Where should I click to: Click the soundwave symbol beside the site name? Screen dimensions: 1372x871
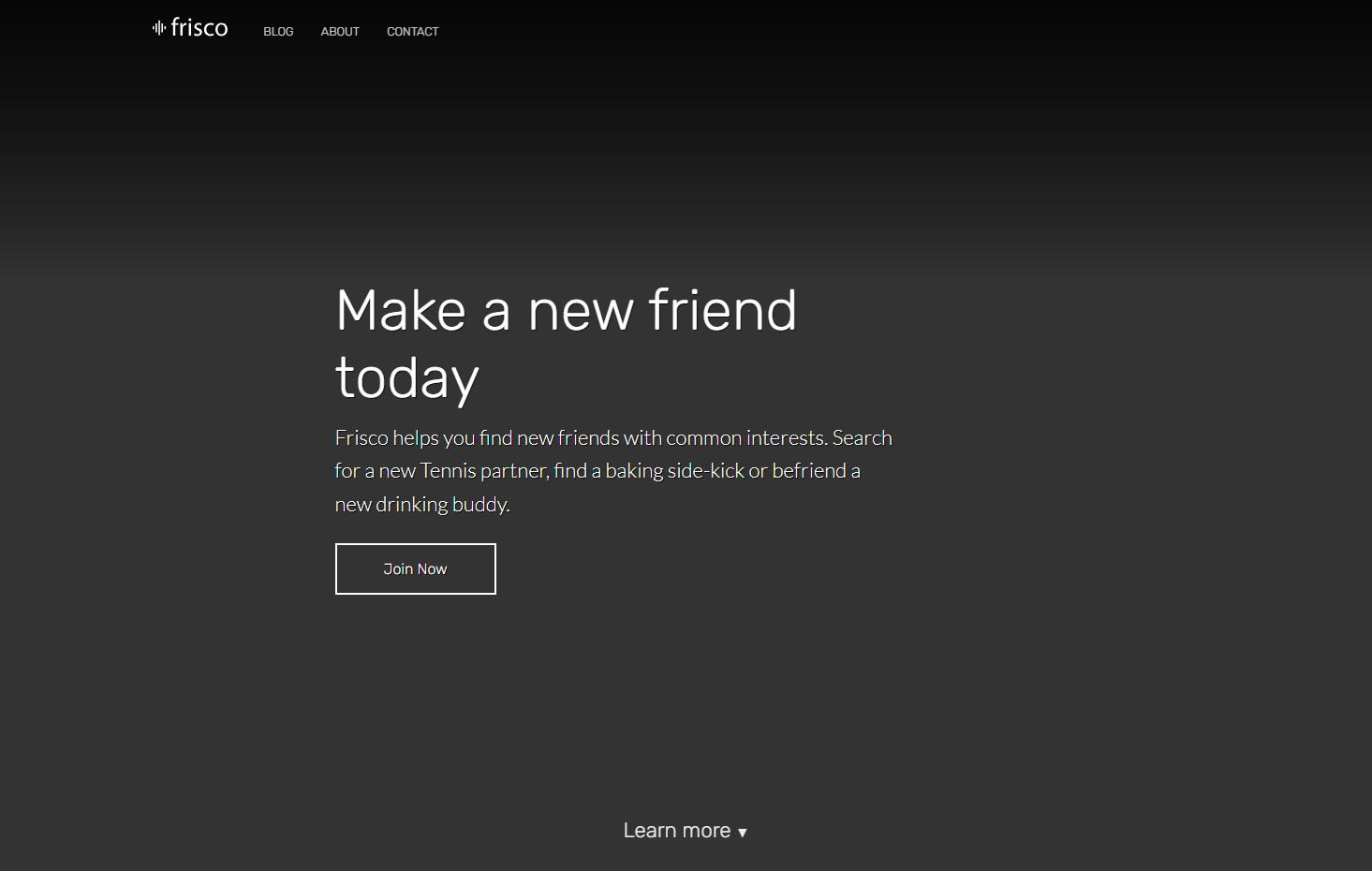point(158,28)
